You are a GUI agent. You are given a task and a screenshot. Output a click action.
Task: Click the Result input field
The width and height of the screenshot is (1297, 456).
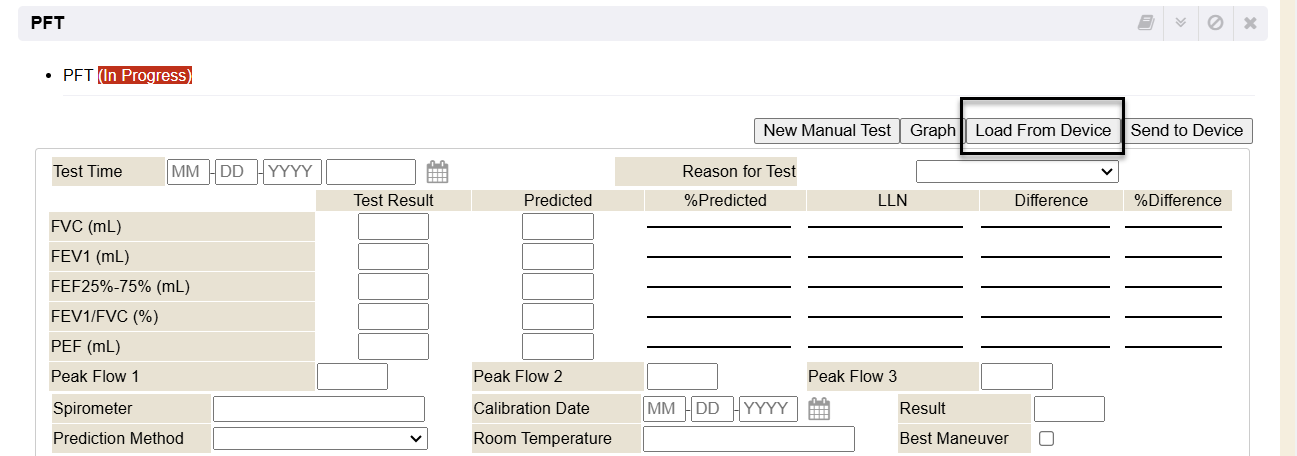coord(1069,409)
